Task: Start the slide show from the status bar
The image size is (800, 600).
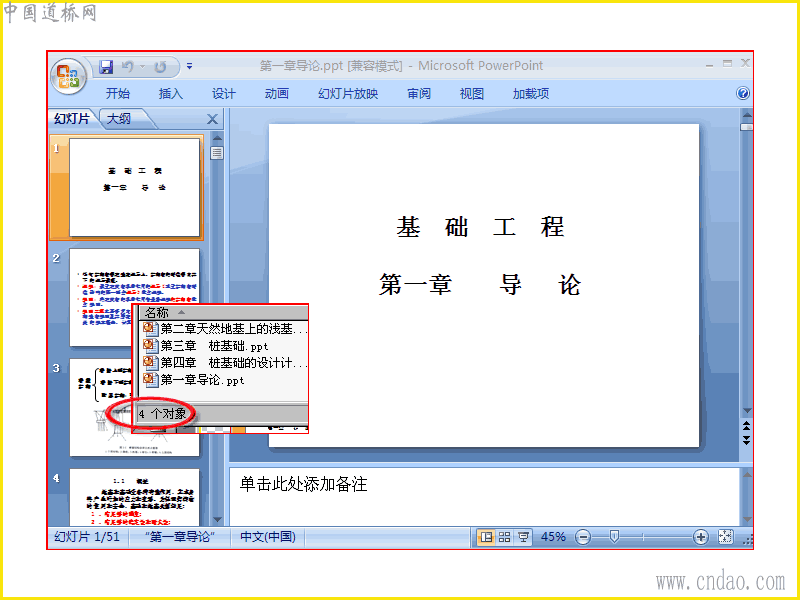Action: [523, 537]
